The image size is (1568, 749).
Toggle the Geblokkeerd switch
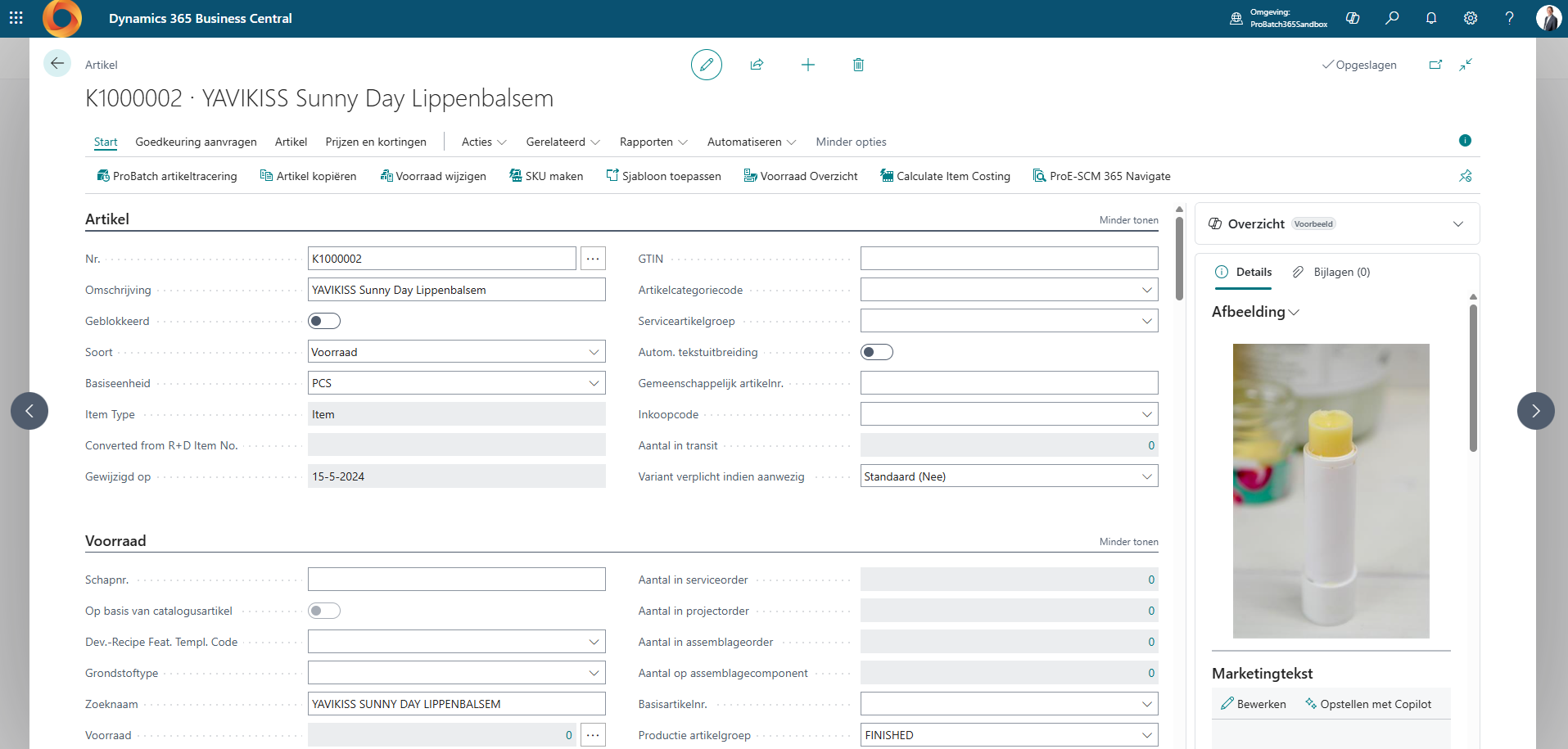(x=324, y=321)
